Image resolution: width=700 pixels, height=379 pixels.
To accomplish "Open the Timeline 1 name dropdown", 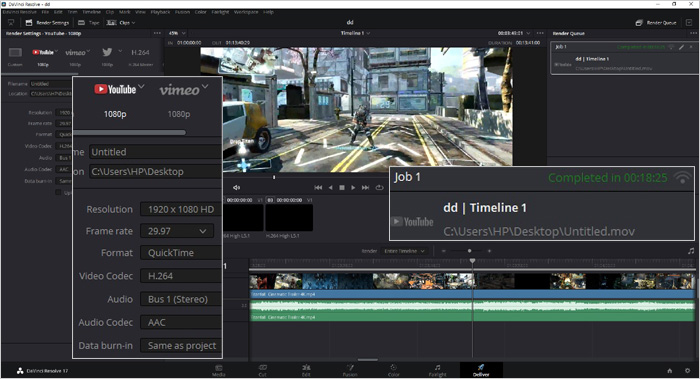I will (x=355, y=33).
